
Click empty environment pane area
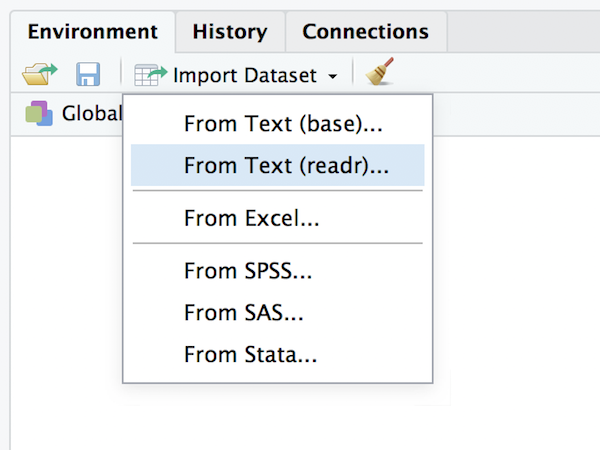click(x=517, y=291)
